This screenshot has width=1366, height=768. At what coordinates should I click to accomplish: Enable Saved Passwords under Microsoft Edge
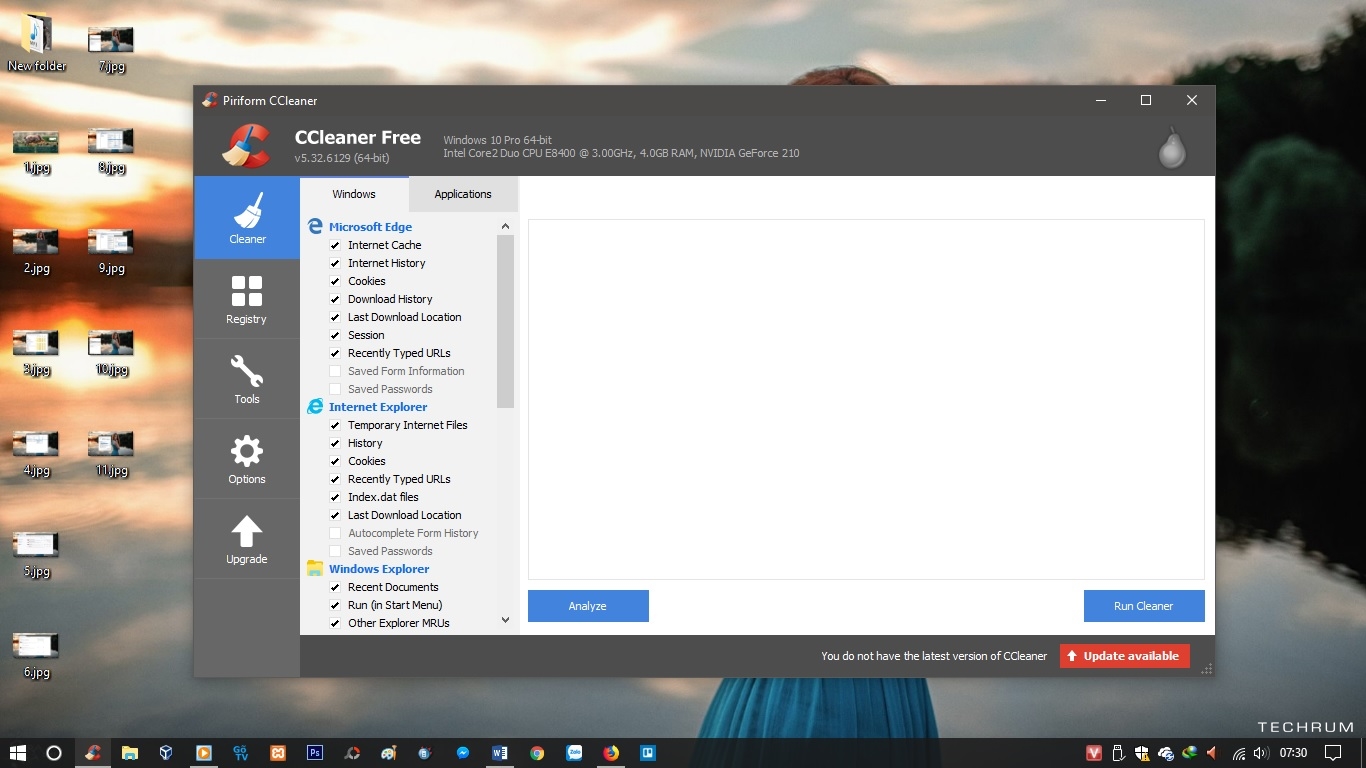(x=335, y=389)
